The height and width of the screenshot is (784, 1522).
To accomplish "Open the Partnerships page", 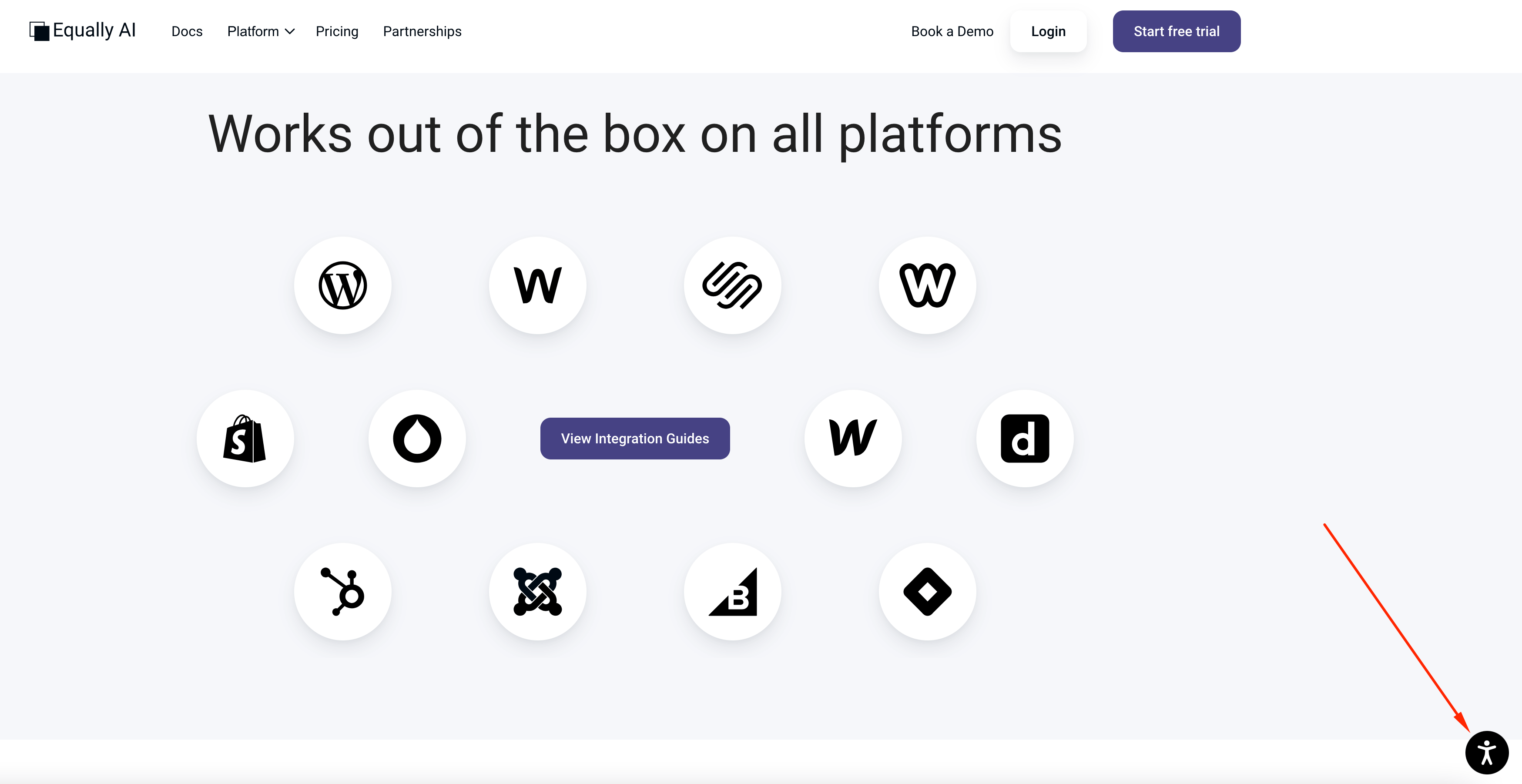I will pos(422,31).
